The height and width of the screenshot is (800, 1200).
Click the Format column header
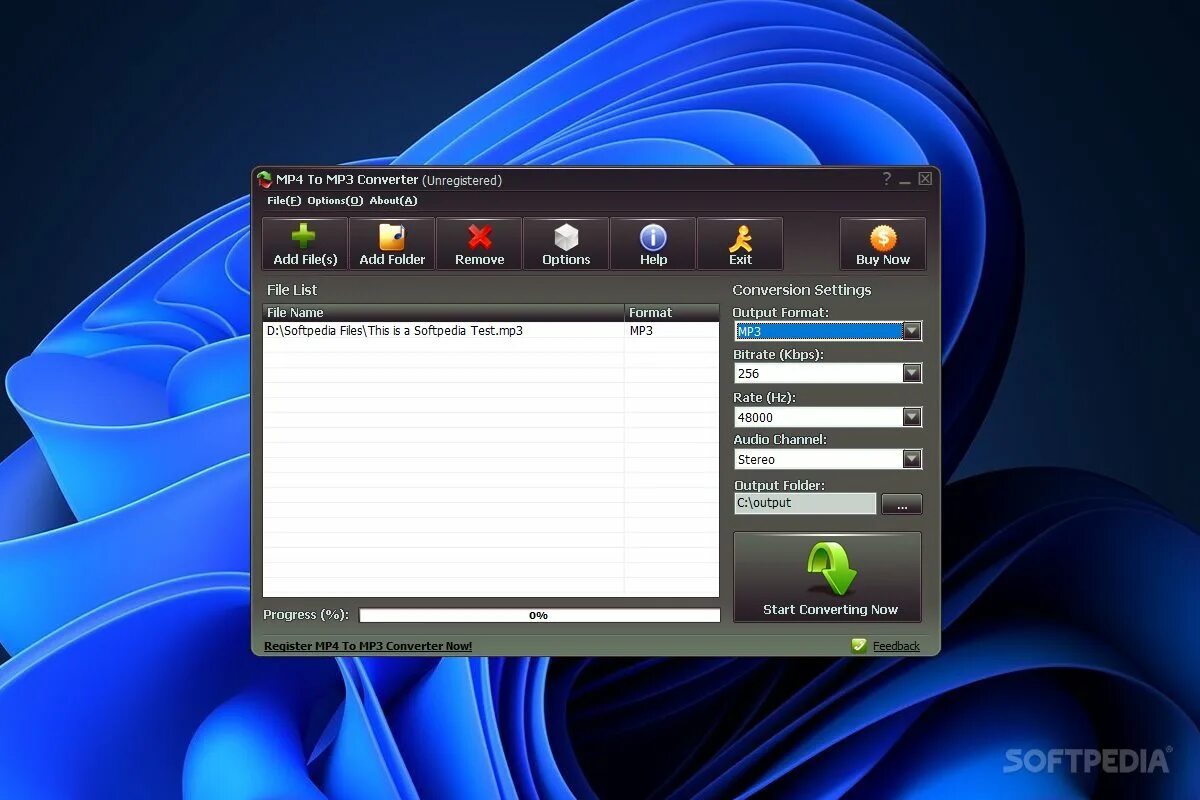pyautogui.click(x=672, y=313)
